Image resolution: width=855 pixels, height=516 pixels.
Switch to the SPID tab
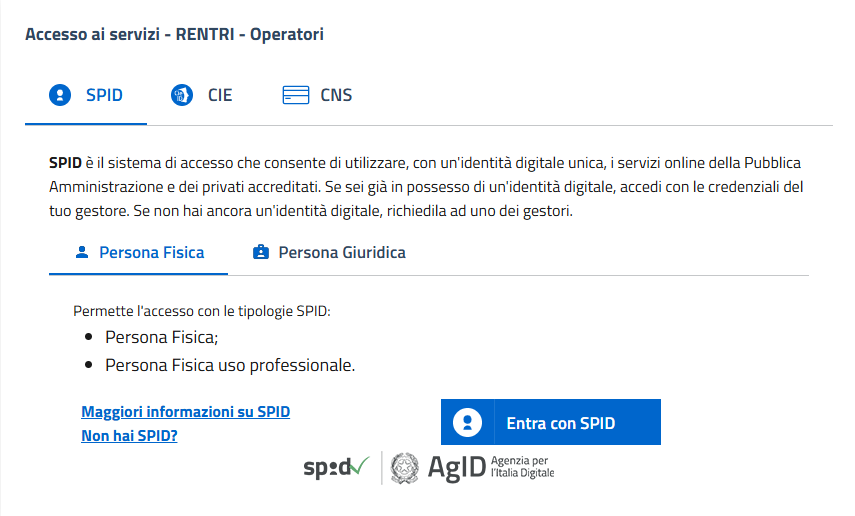click(86, 95)
